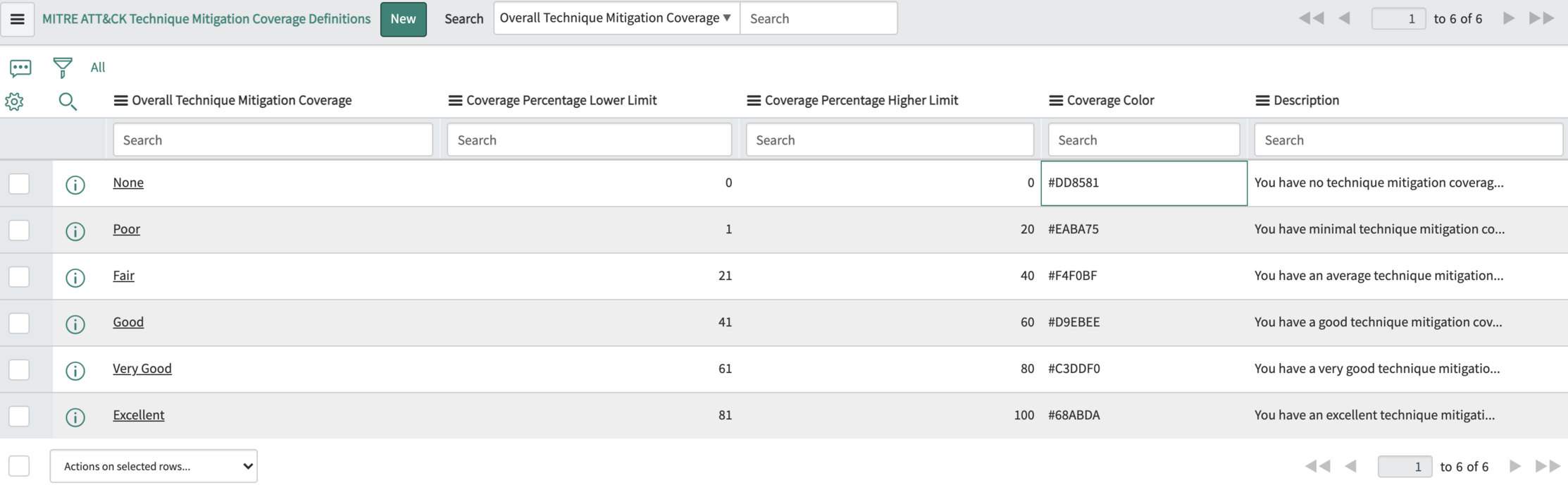Viewport: 1568px width, 485px height.
Task: Open Coverage Color column options menu
Action: [1056, 101]
